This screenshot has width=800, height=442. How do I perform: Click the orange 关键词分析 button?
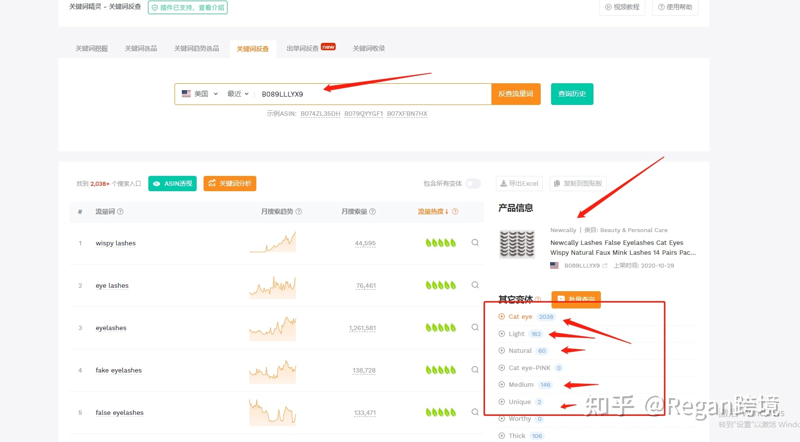tap(230, 184)
